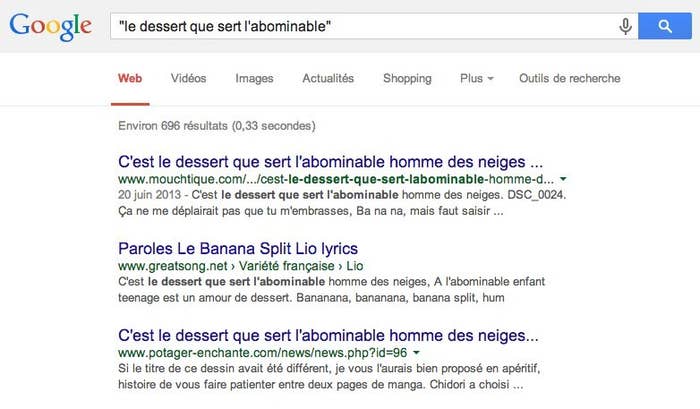Click the www.greatsong.net breadcrumb
The width and height of the screenshot is (700, 409).
[173, 266]
